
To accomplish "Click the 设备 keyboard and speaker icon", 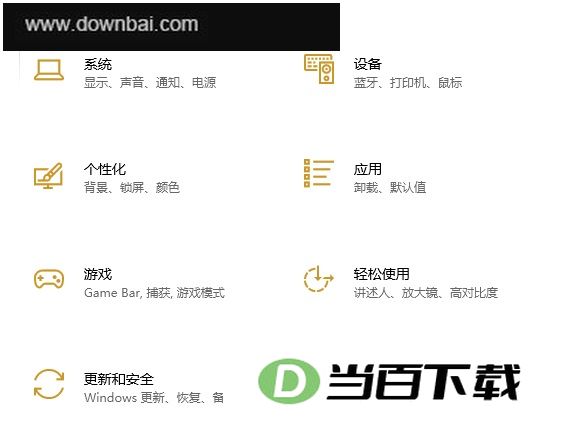I will pyautogui.click(x=319, y=69).
